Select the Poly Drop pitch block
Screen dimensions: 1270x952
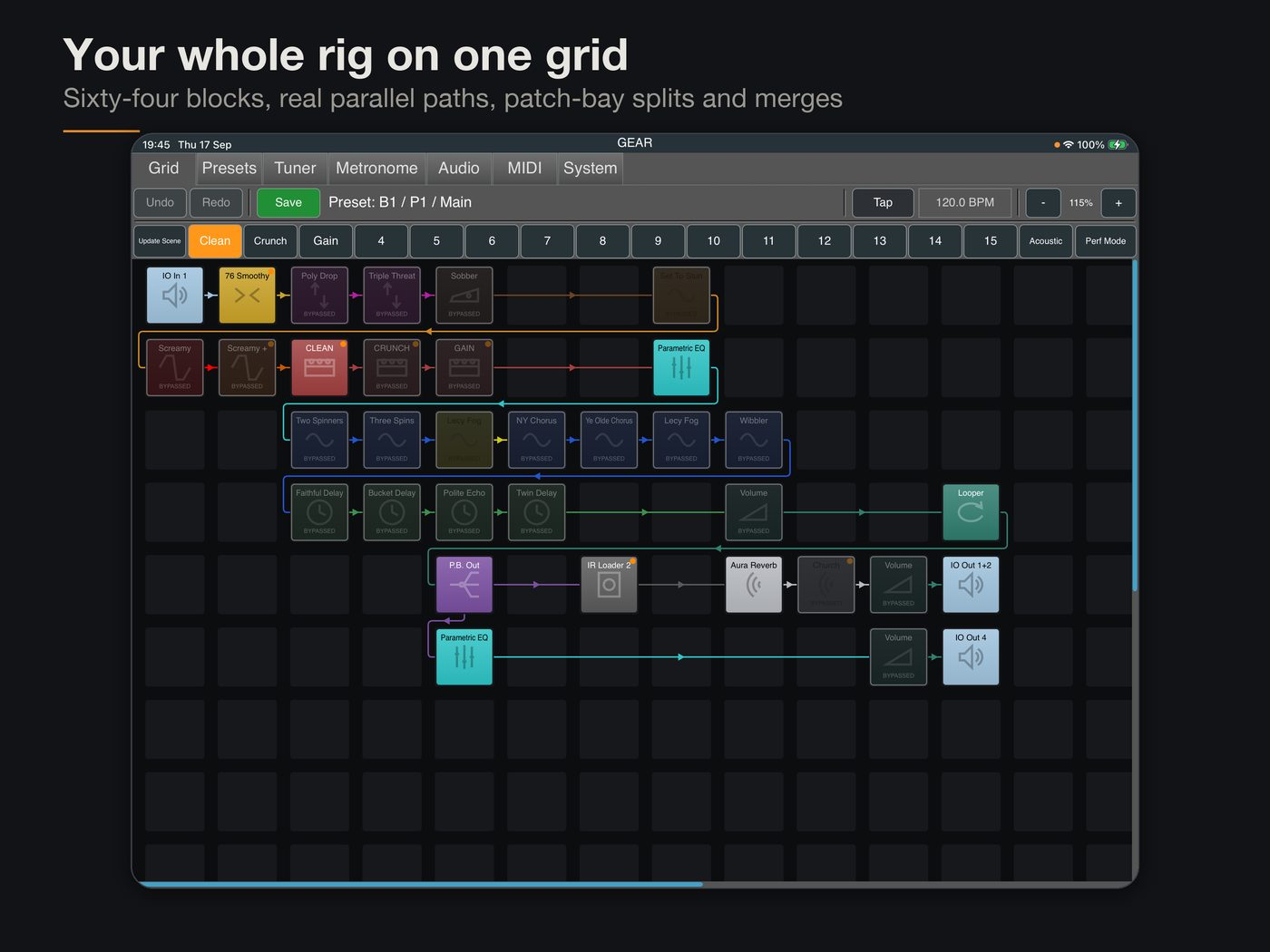(x=319, y=295)
